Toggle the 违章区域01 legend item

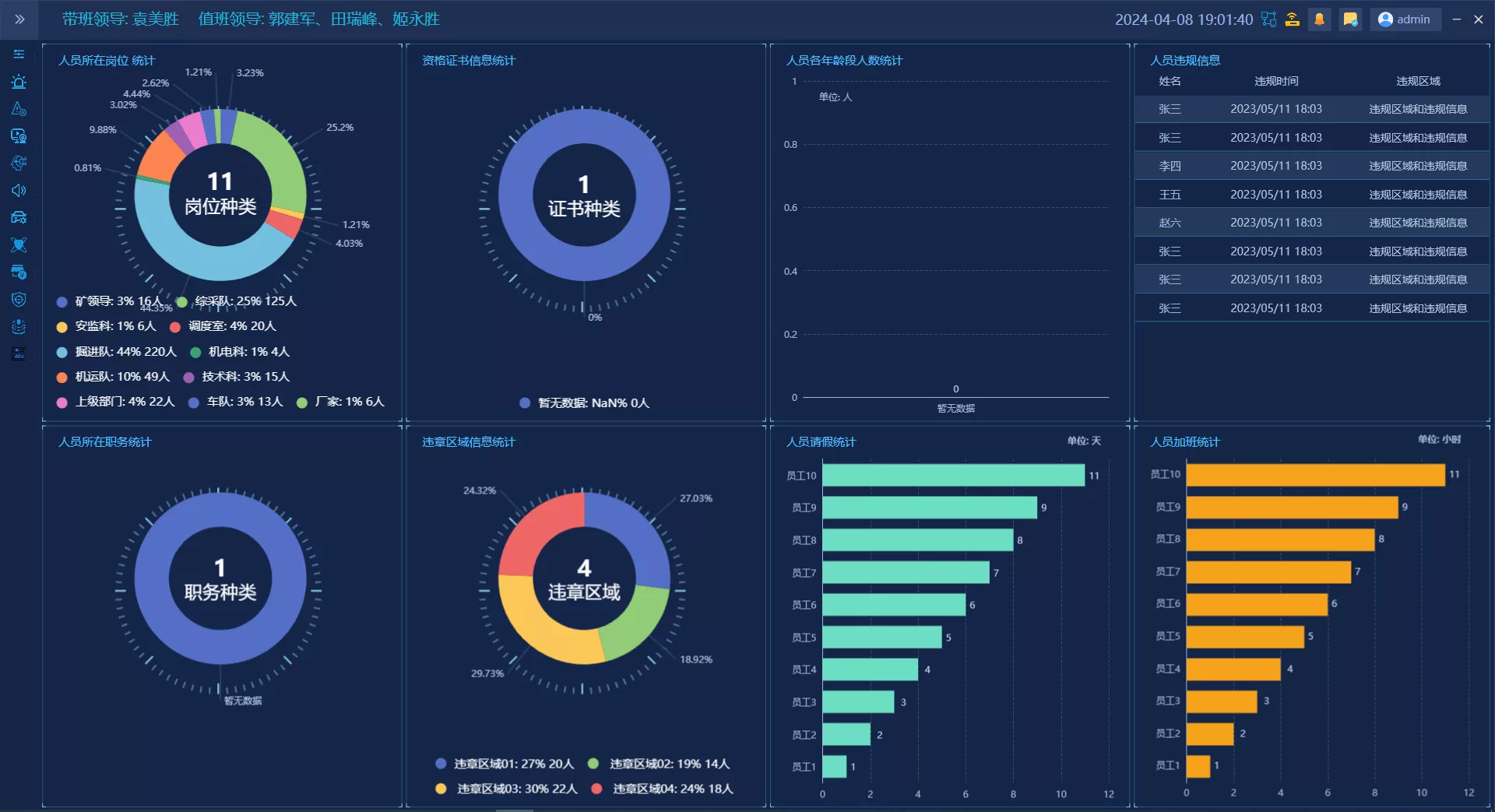click(x=505, y=764)
